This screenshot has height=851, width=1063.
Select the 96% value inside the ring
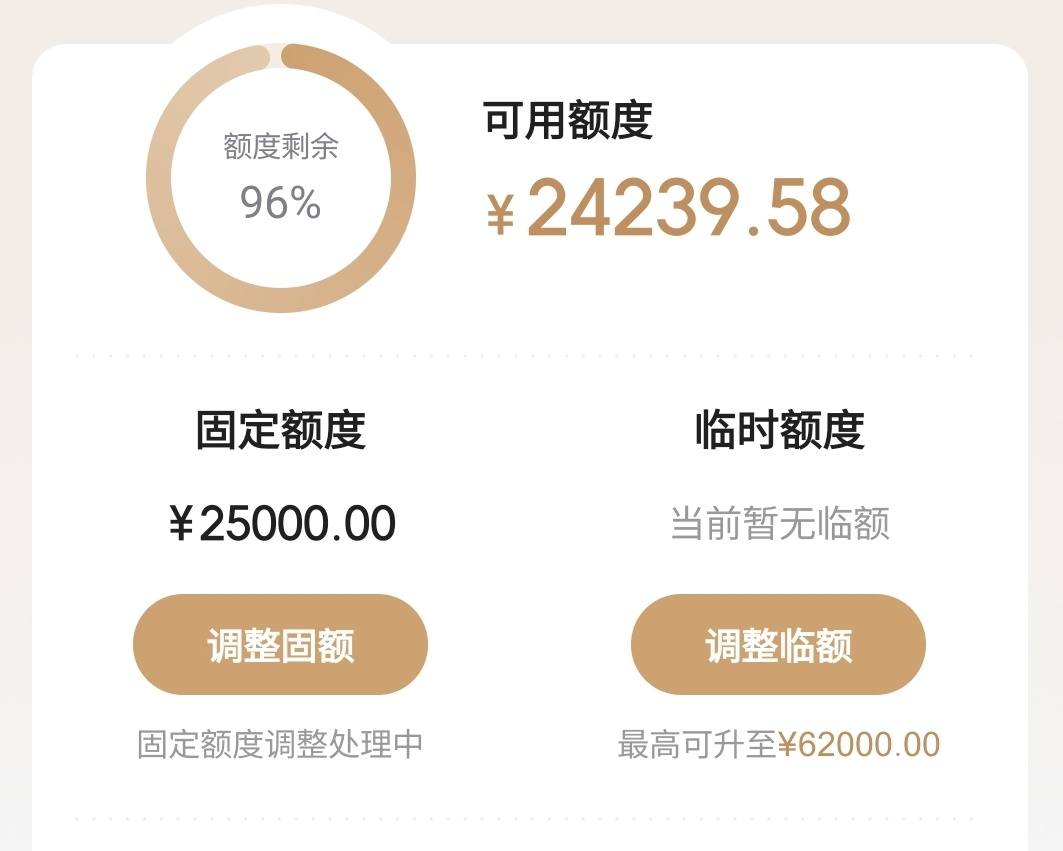(x=280, y=202)
